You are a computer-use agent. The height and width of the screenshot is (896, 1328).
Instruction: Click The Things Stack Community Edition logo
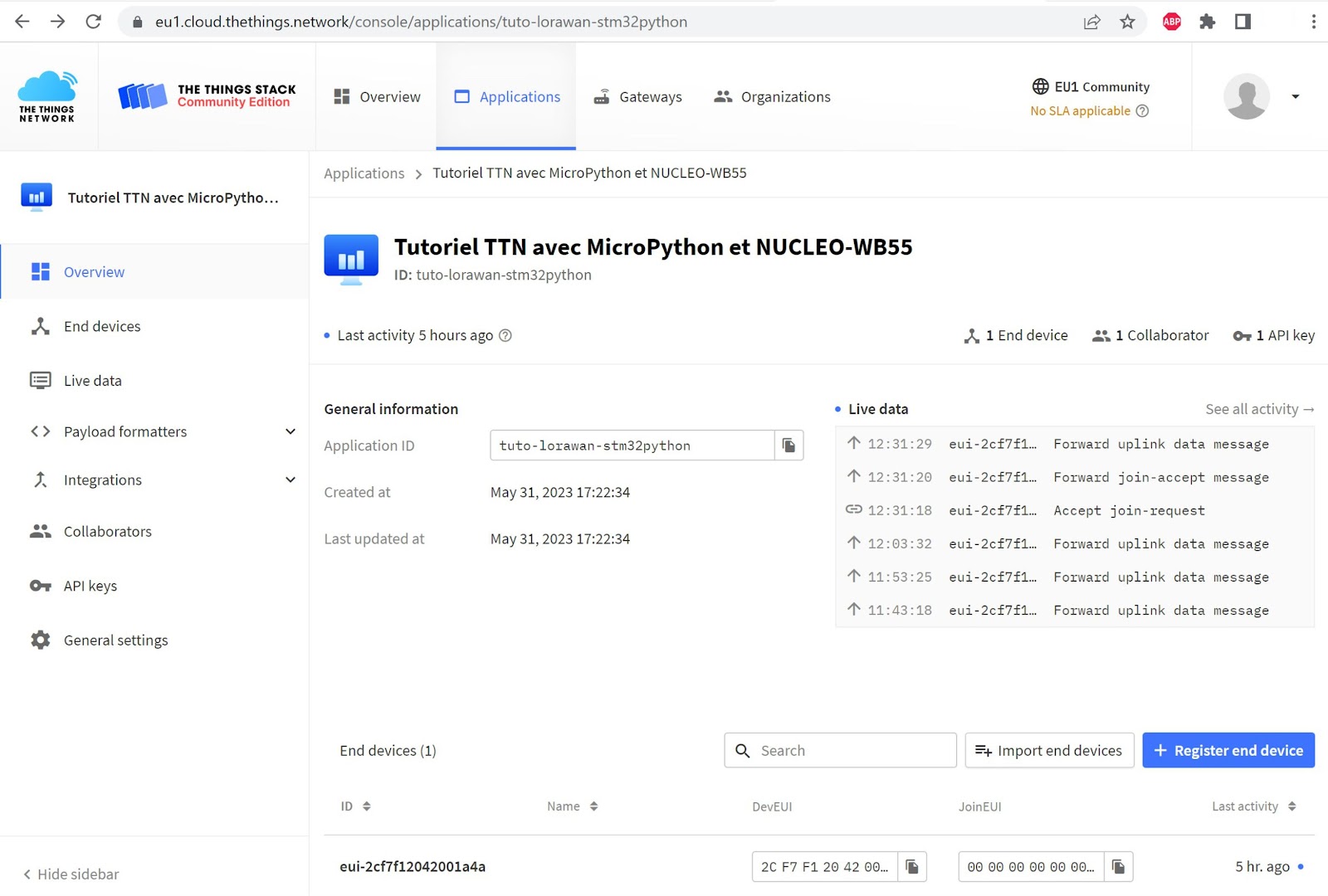click(207, 96)
